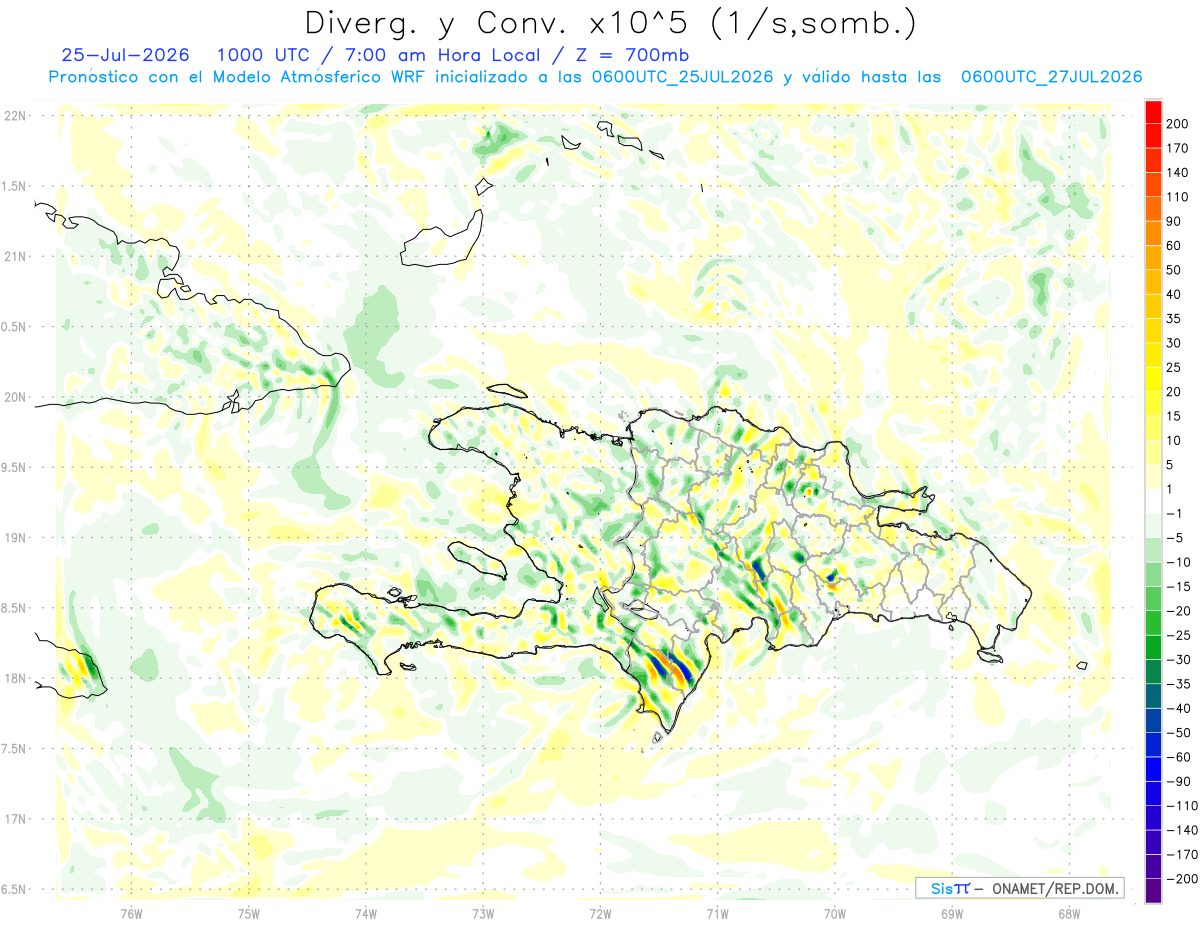Viewport: 1200px width, 927px height.
Task: Click the '-110' color scale label
Action: 1182,805
